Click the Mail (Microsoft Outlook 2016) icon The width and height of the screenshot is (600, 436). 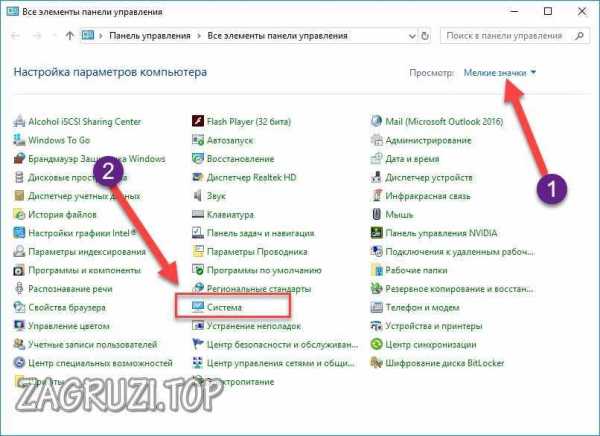377,121
